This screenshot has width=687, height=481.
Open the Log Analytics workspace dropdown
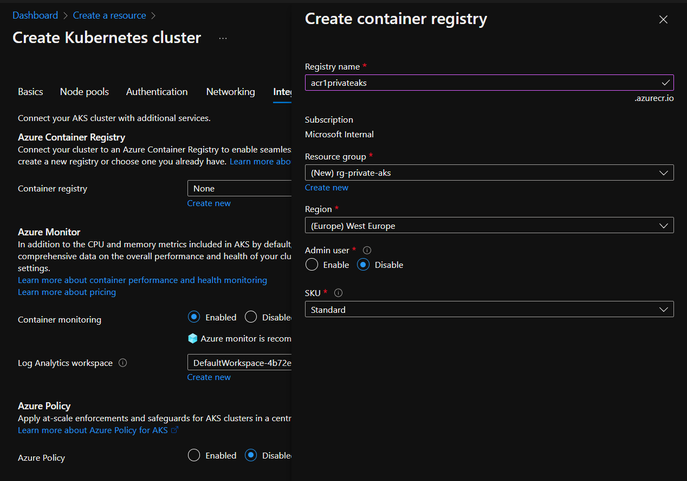click(x=239, y=363)
